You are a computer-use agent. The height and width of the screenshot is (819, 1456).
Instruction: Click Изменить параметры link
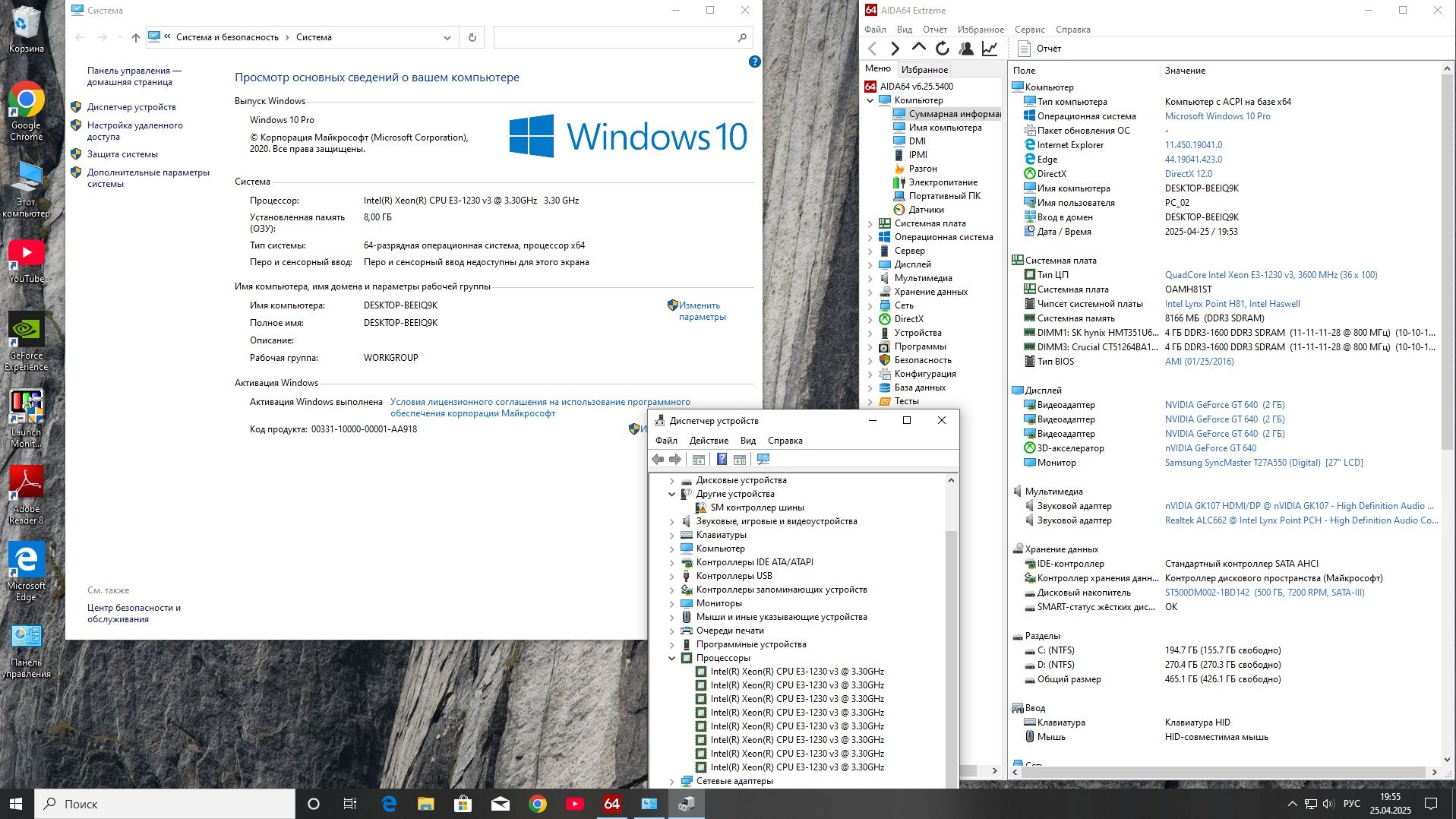pos(703,311)
